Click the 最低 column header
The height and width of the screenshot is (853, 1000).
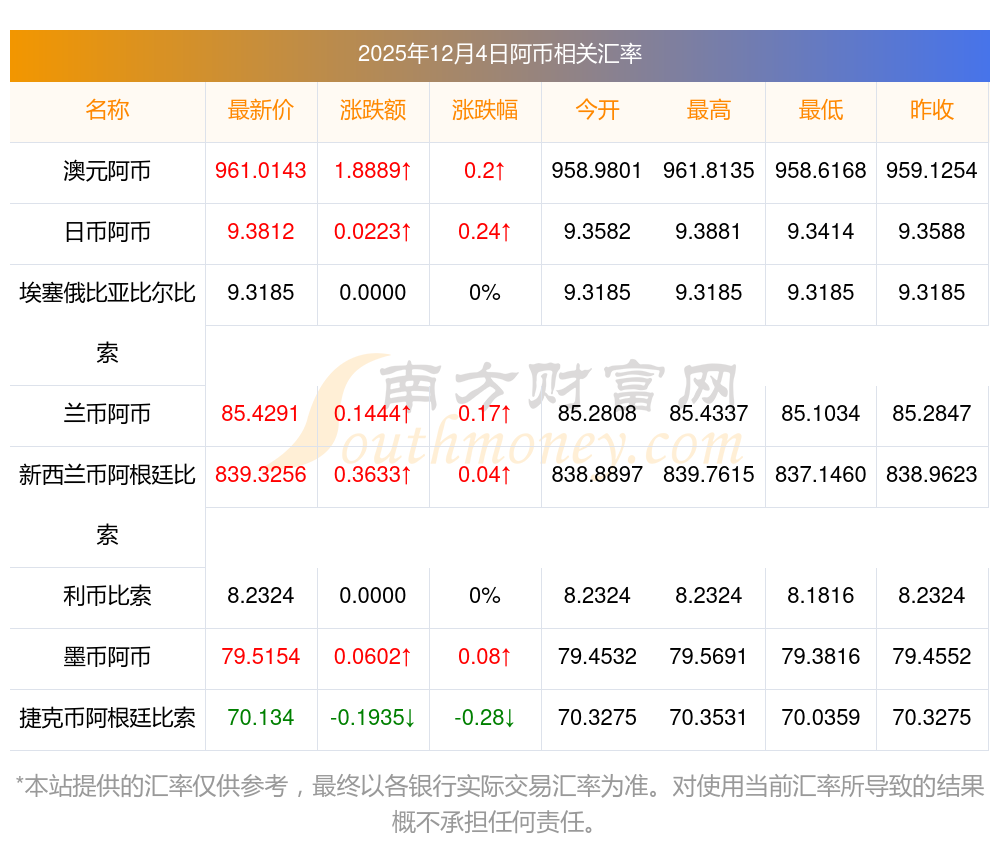click(821, 111)
